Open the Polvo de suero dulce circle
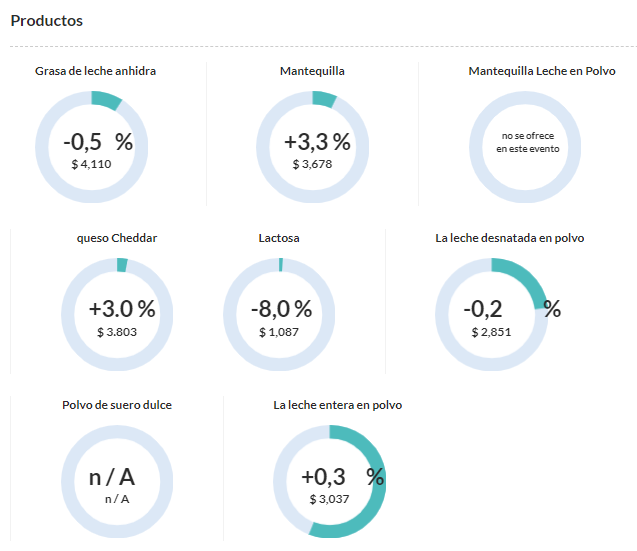This screenshot has height=551, width=637. (x=117, y=482)
